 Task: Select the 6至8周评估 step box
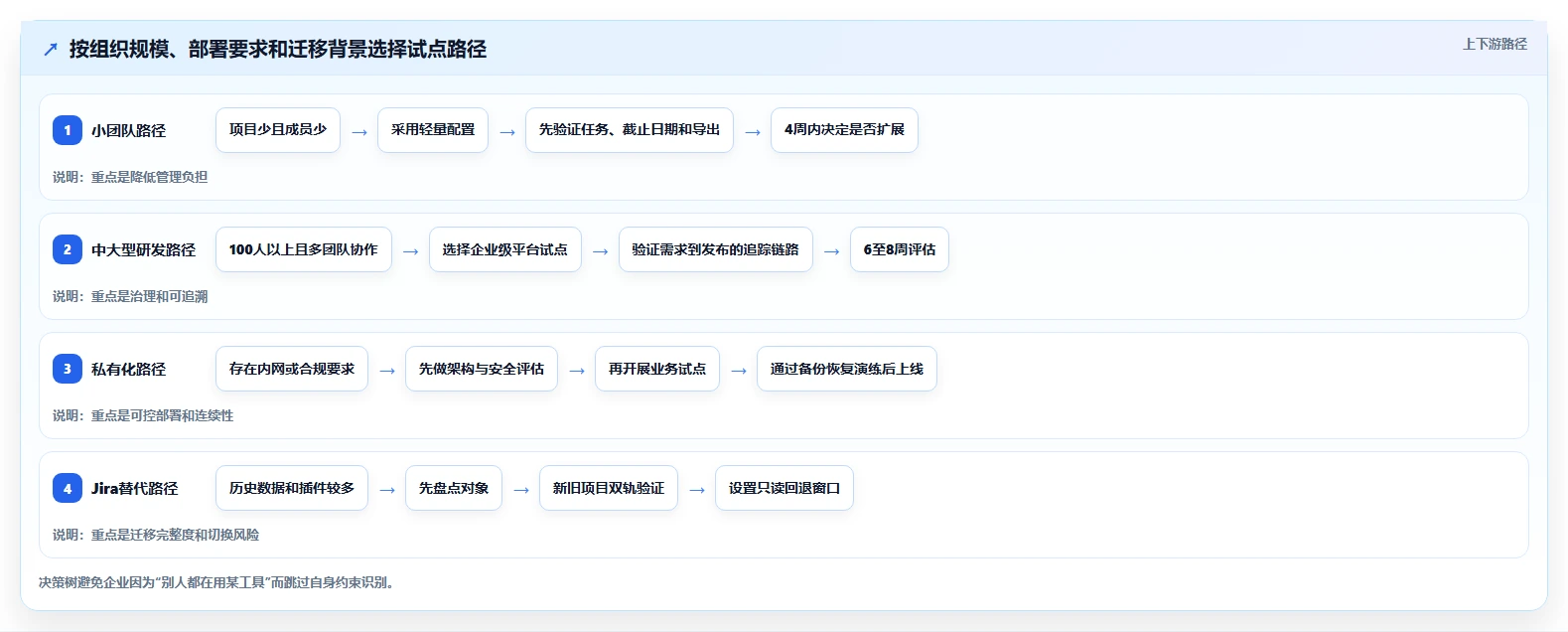tap(900, 249)
